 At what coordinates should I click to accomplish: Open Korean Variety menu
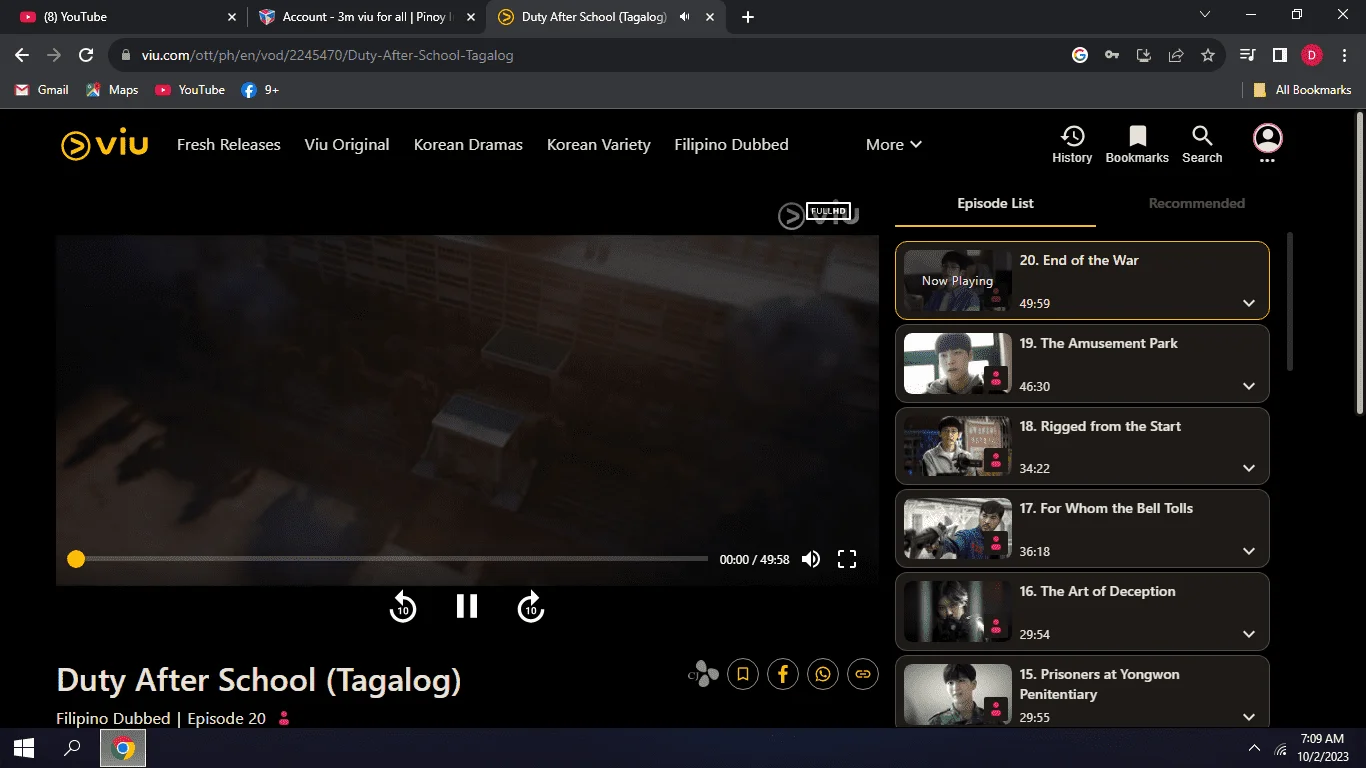pyautogui.click(x=599, y=145)
